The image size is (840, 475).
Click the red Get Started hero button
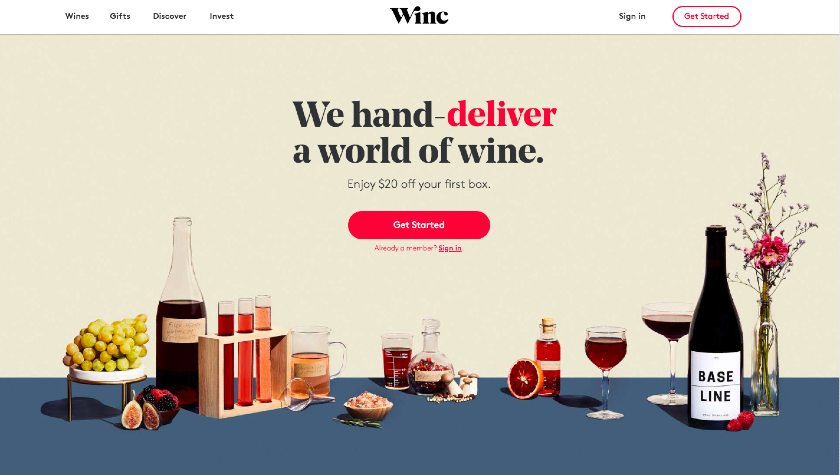(419, 225)
